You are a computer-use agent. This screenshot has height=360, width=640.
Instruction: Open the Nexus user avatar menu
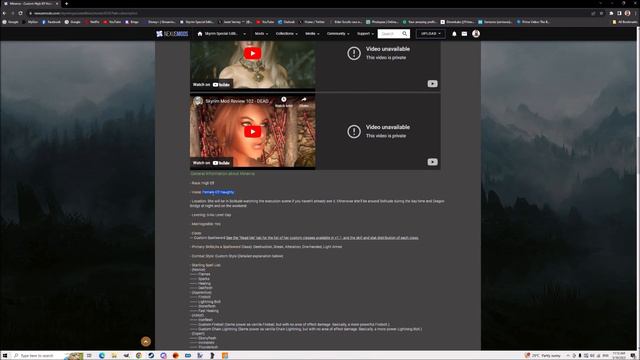coord(476,34)
